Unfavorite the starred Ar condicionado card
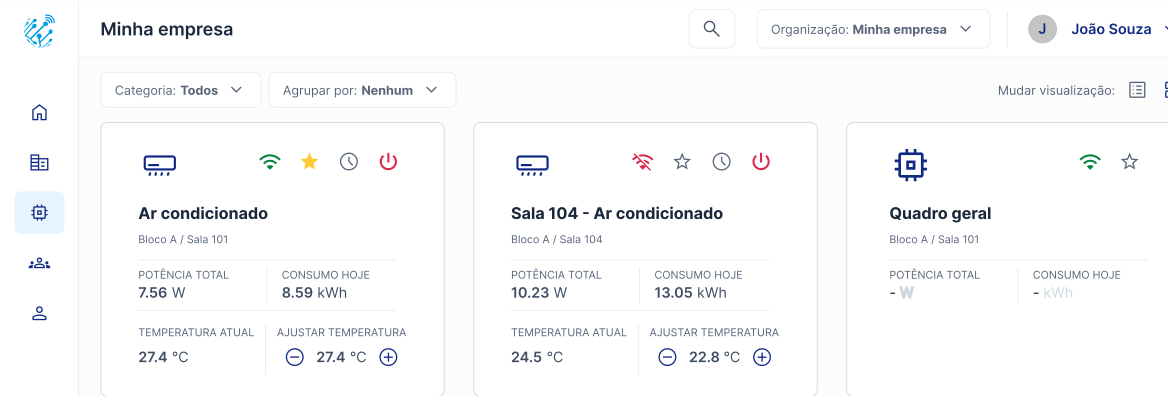Viewport: 1168px width, 396px height. (x=309, y=162)
